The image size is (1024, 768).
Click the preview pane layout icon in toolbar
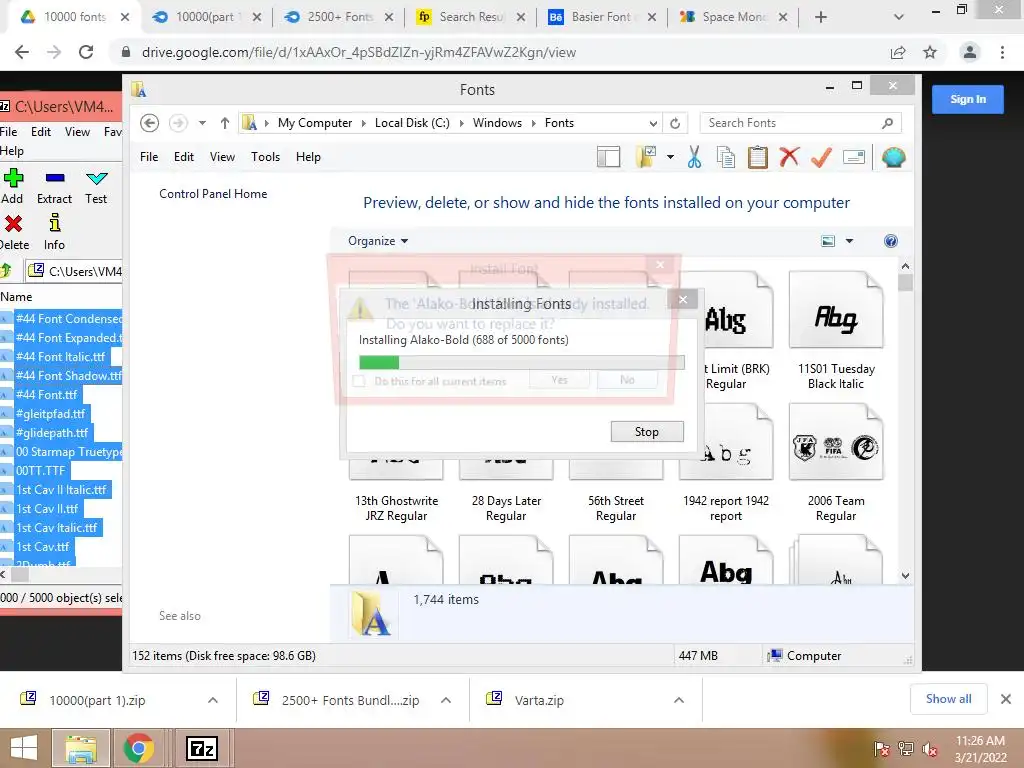[608, 157]
